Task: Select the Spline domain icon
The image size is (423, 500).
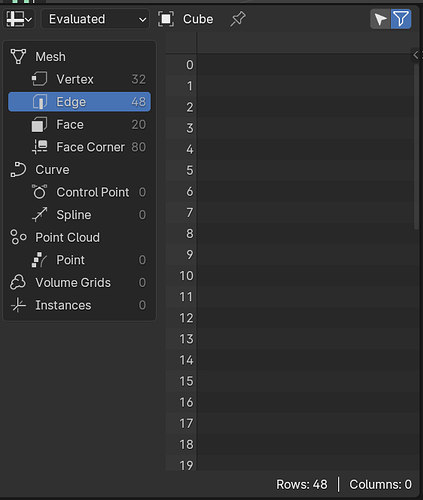Action: click(40, 215)
